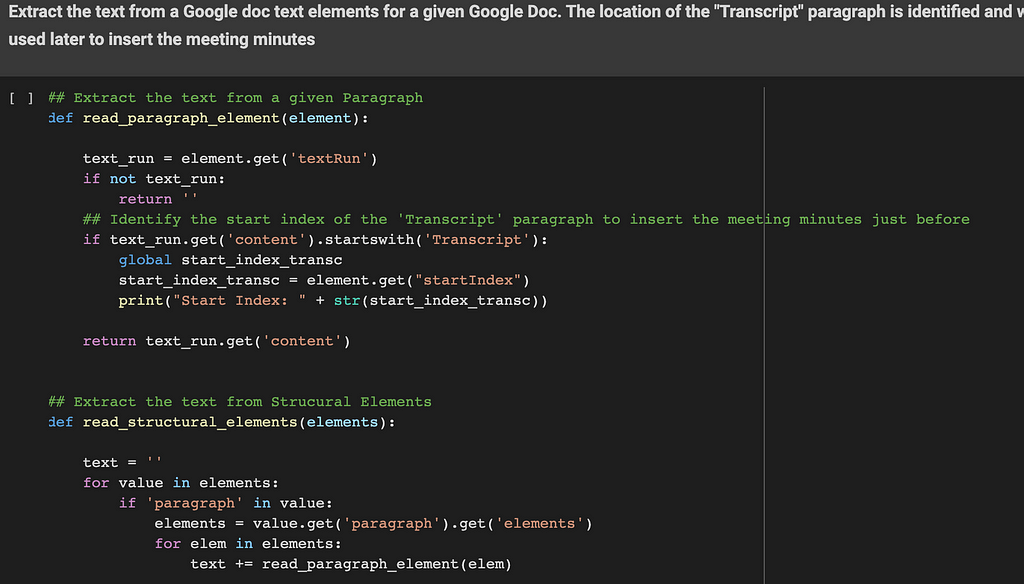Place cursor on read_paragraph_element function name
The image size is (1024, 584).
coord(181,118)
